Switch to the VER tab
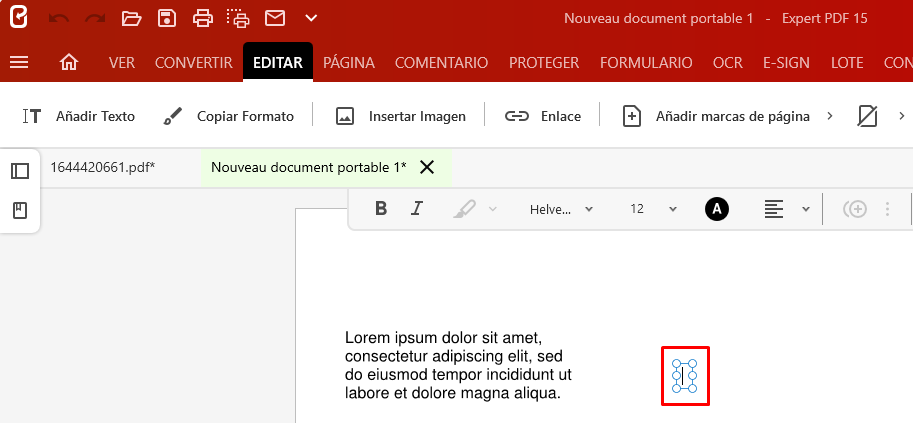 pyautogui.click(x=122, y=63)
